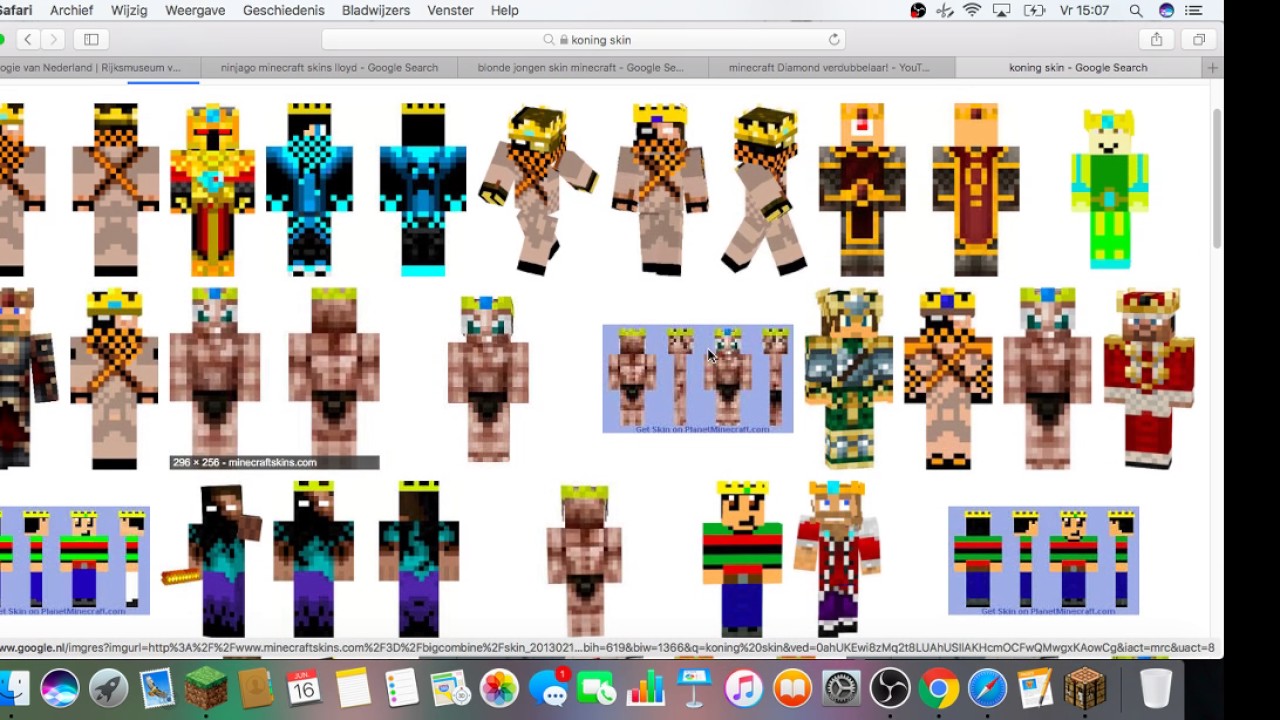Open the Weergave menu
This screenshot has width=1280, height=720.
click(x=195, y=10)
